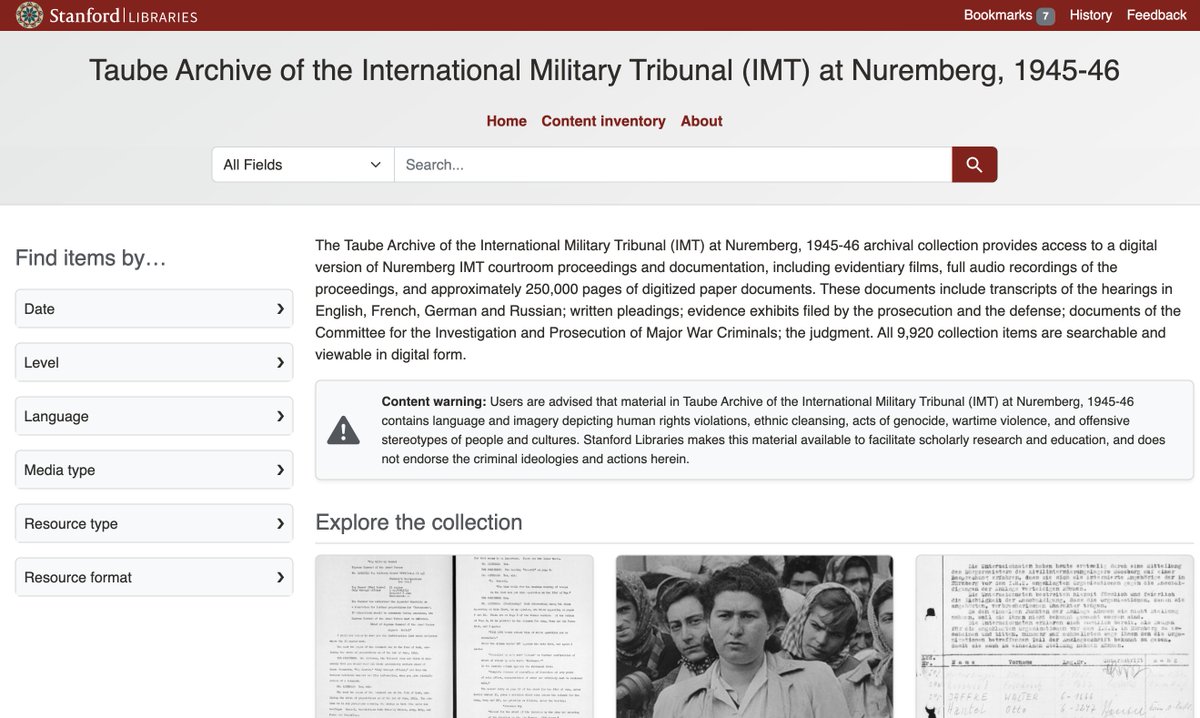Viewport: 1200px width, 718px height.
Task: Click the bookmarks count badge showing 7
Action: tap(1046, 16)
